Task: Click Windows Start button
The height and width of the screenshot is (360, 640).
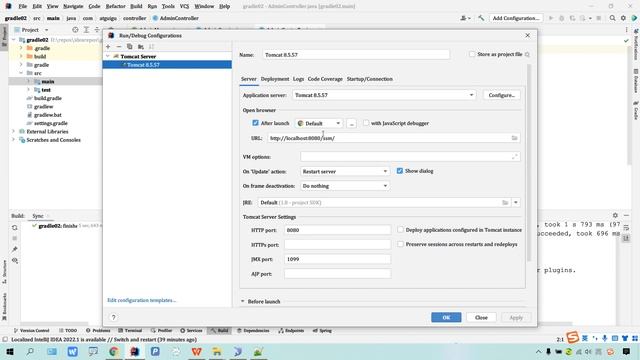Action: 9,351
